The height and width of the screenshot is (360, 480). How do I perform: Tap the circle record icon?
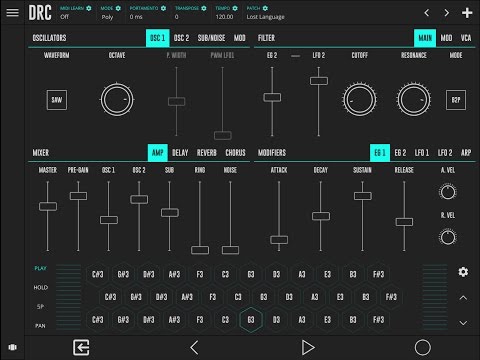pyautogui.click(x=423, y=348)
